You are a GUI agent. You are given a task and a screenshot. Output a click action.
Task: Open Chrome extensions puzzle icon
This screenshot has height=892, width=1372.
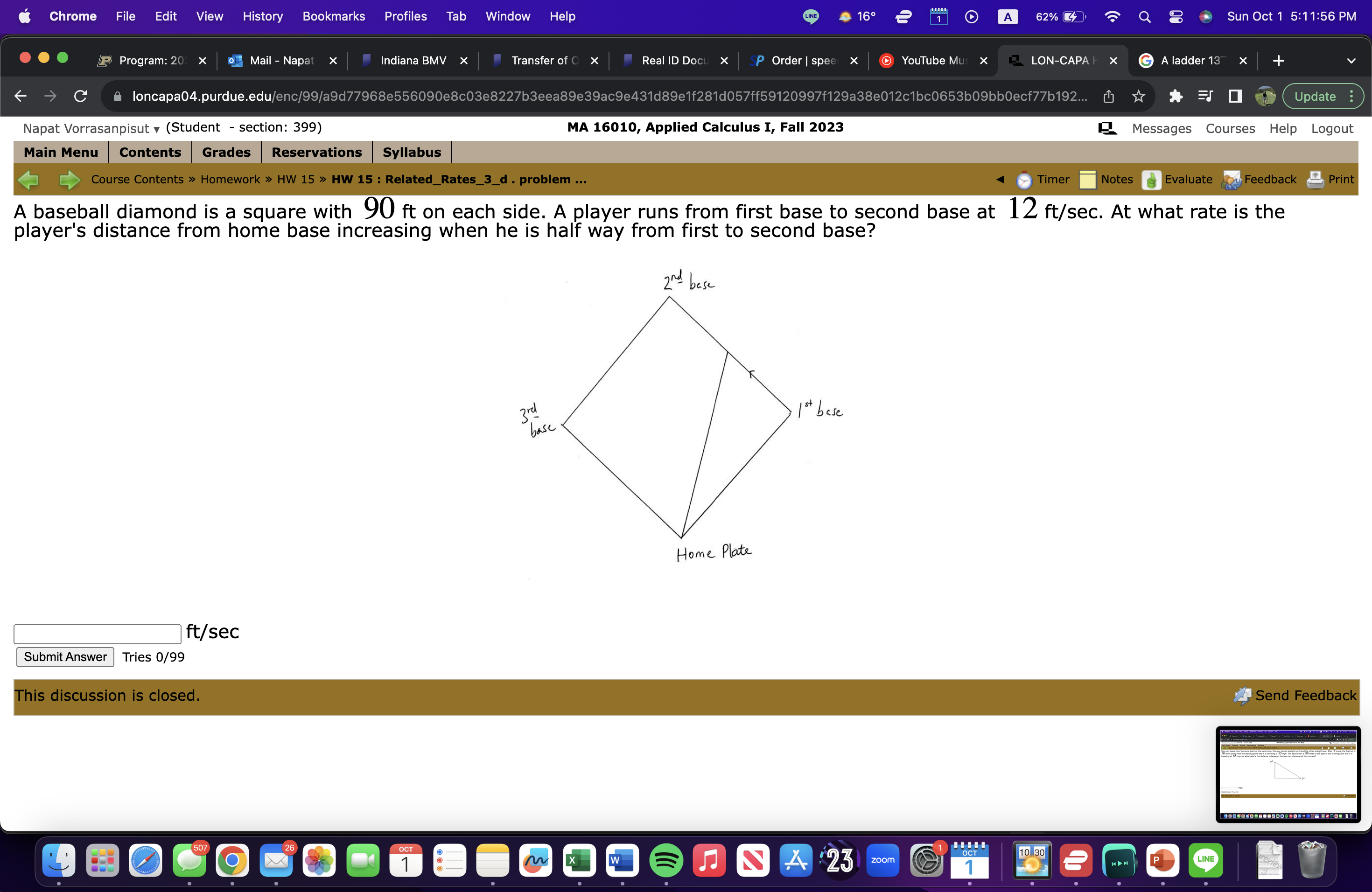pyautogui.click(x=1176, y=96)
